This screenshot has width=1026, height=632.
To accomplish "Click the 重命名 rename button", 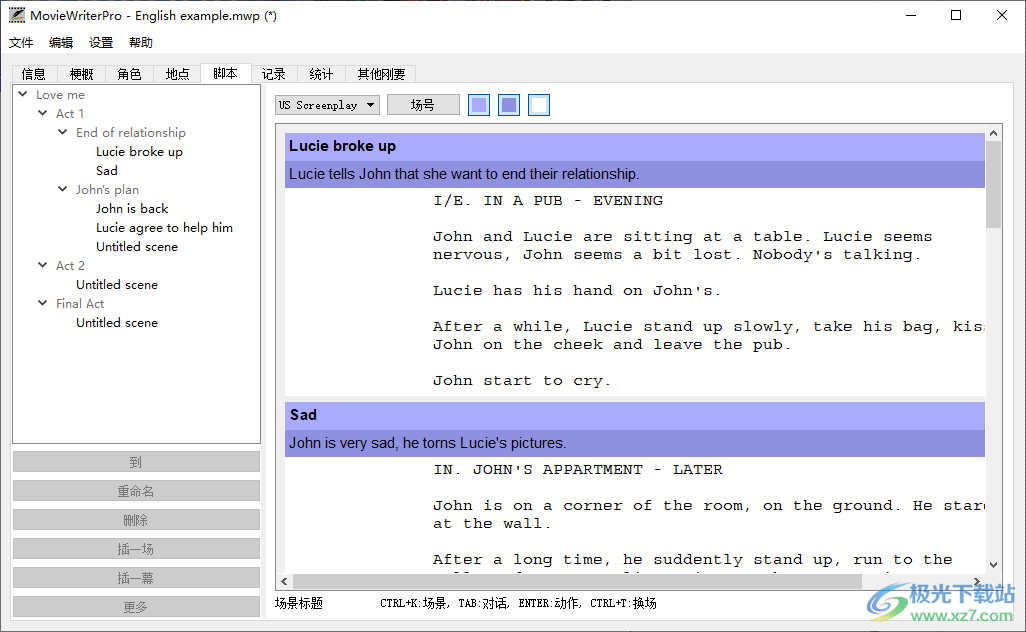I will point(136,491).
